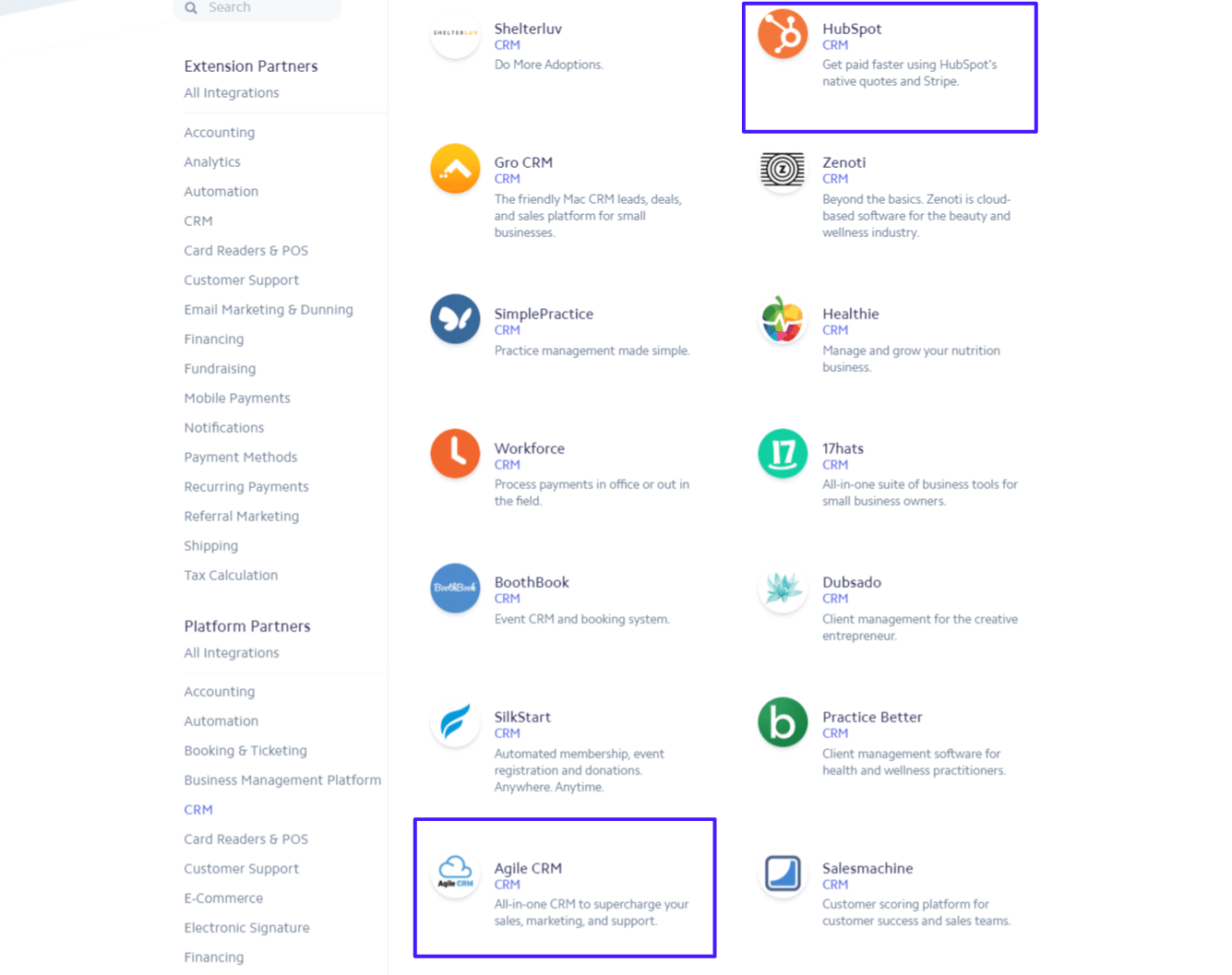Select Card Readers & POS under Platform Partners
The height and width of the screenshot is (975, 1232).
point(246,839)
